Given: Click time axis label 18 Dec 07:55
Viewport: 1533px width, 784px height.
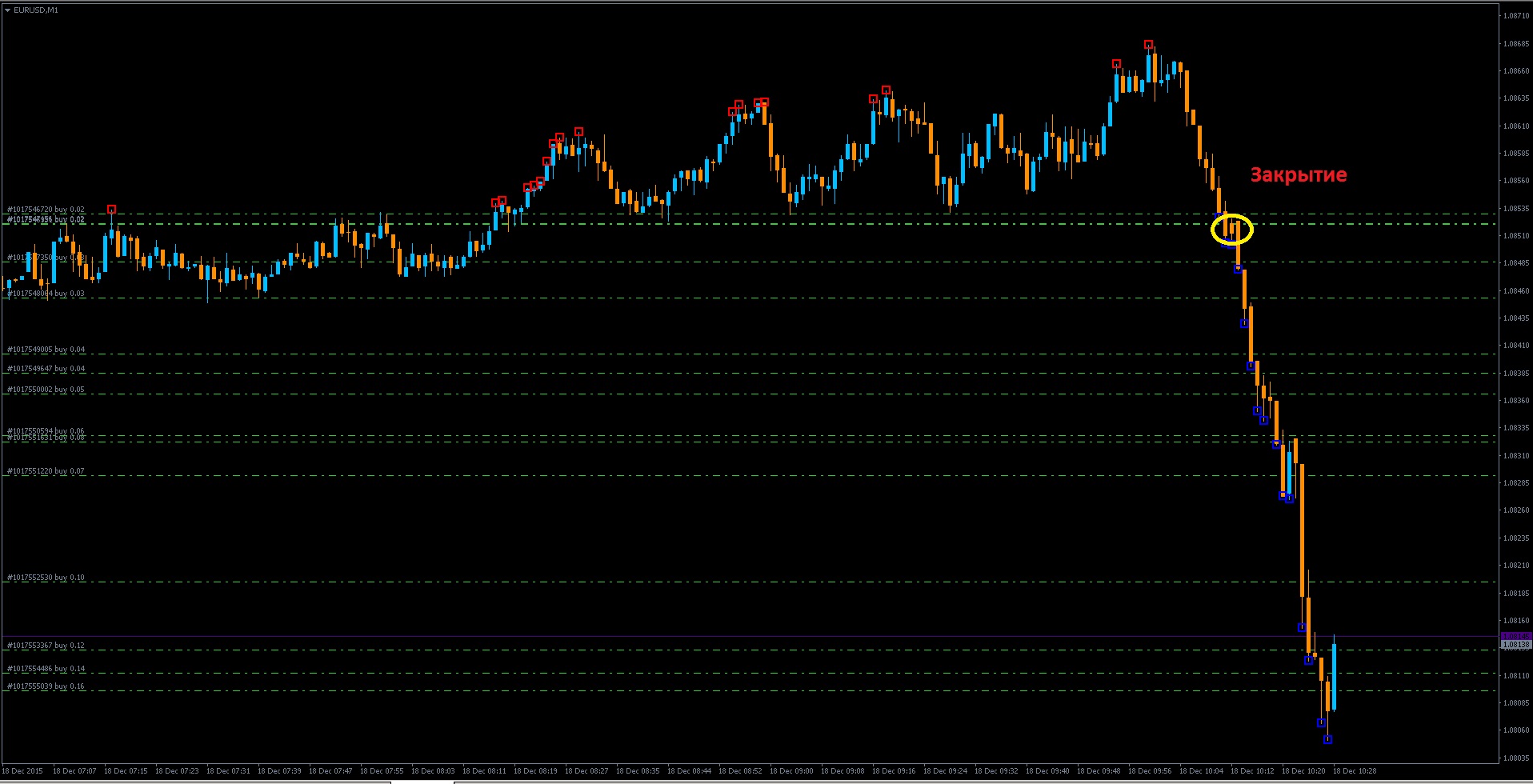Looking at the screenshot, I should pyautogui.click(x=382, y=772).
